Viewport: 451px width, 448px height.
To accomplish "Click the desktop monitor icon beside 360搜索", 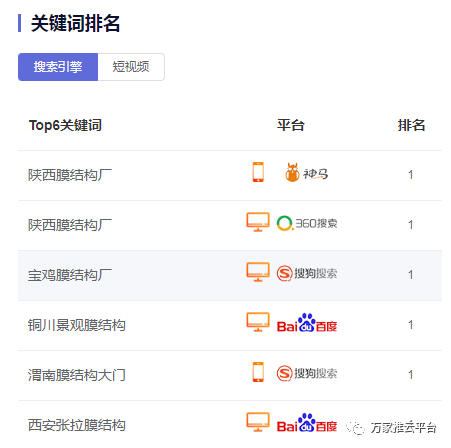I will pyautogui.click(x=258, y=222).
